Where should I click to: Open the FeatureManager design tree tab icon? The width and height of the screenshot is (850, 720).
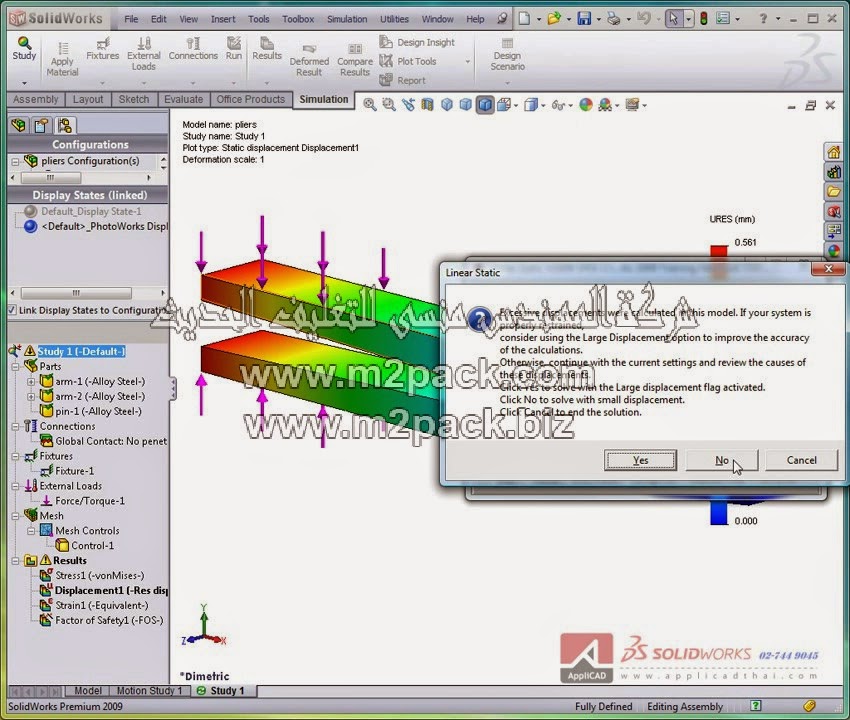pyautogui.click(x=18, y=125)
